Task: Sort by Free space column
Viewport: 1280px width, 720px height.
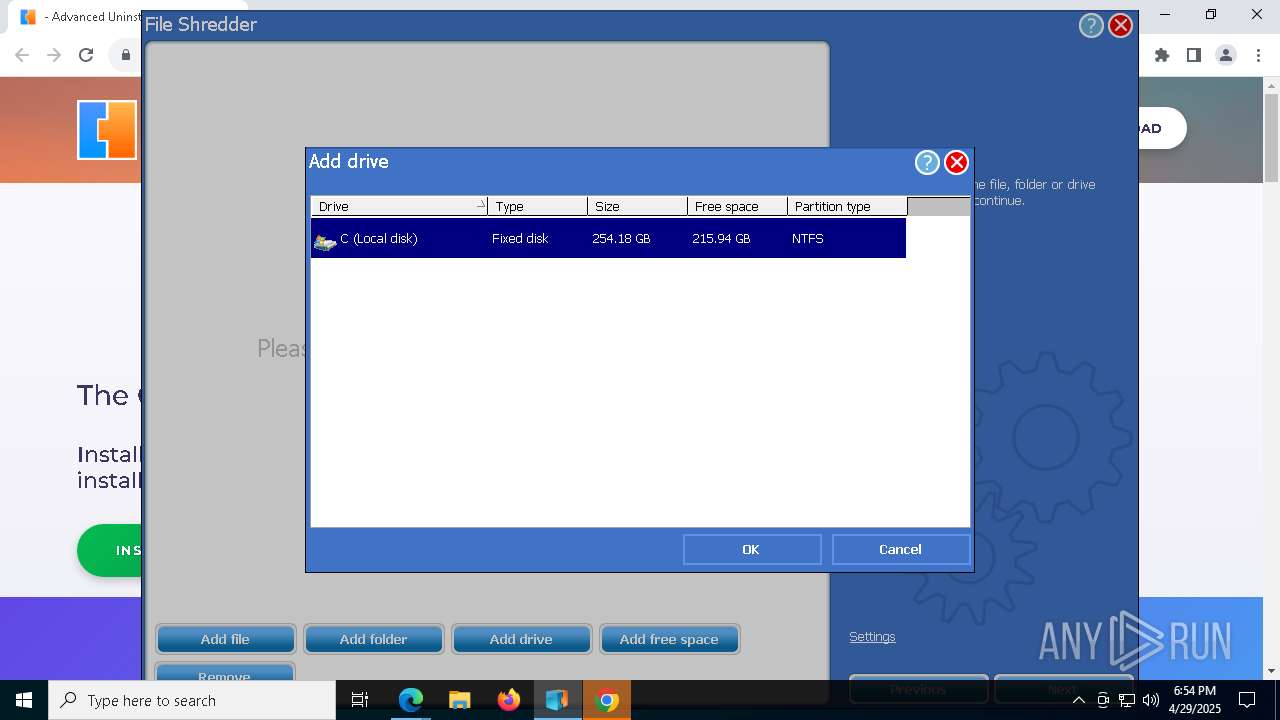Action: (x=738, y=206)
